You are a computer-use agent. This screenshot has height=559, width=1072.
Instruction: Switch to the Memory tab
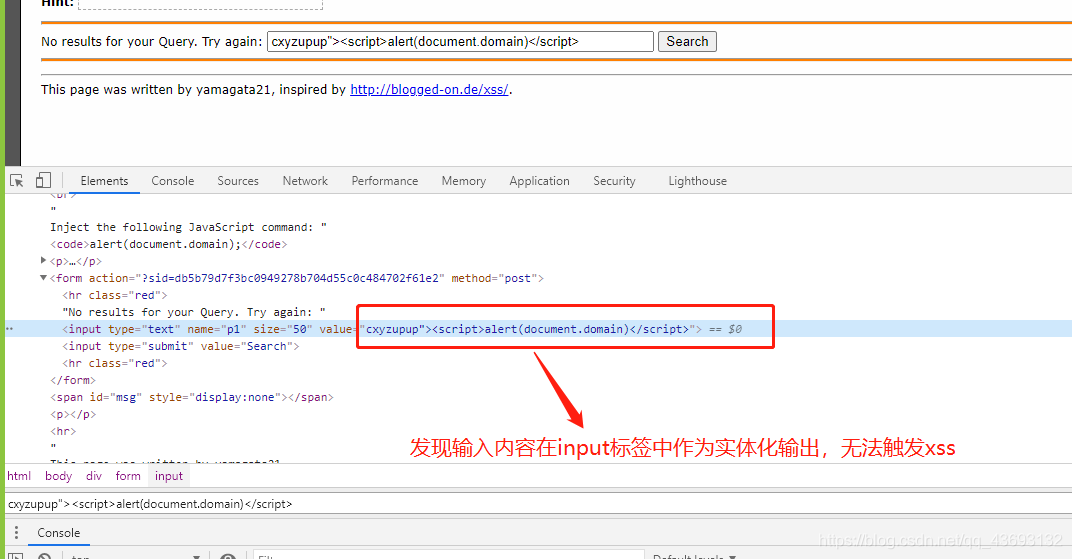point(464,181)
